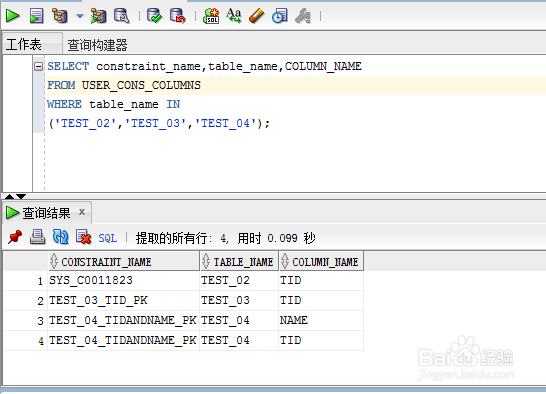Open SQL History with the clock icon
The image size is (546, 394).
(x=280, y=16)
